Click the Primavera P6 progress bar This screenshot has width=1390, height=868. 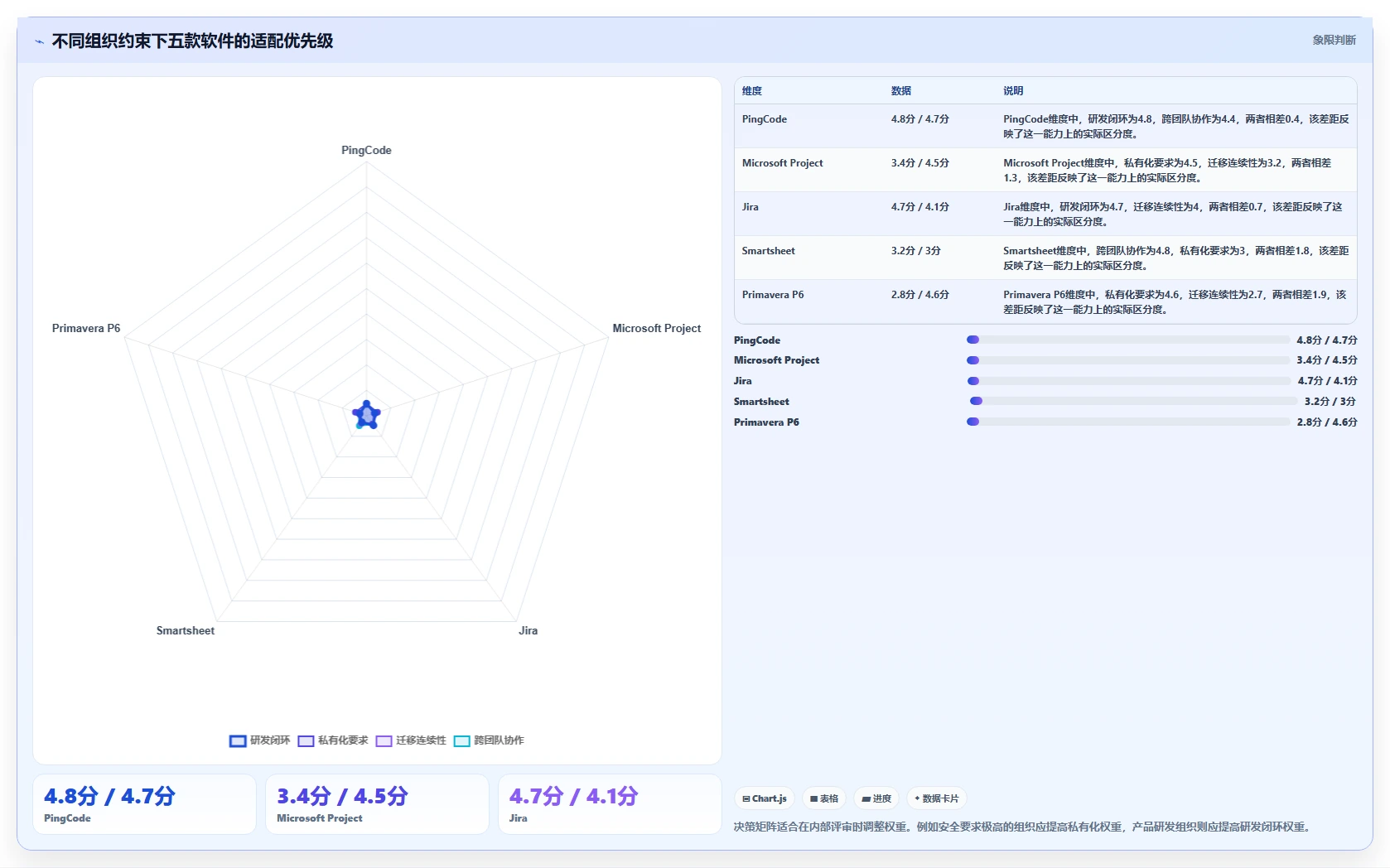(x=1128, y=422)
